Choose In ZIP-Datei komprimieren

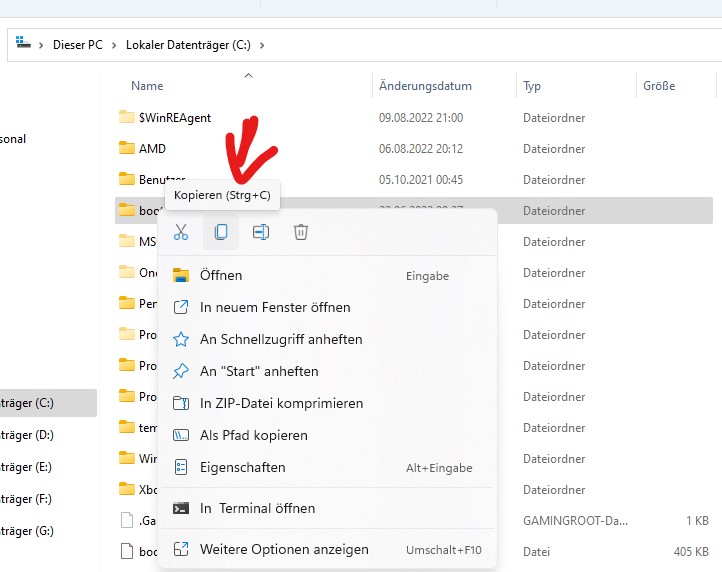pos(327,403)
